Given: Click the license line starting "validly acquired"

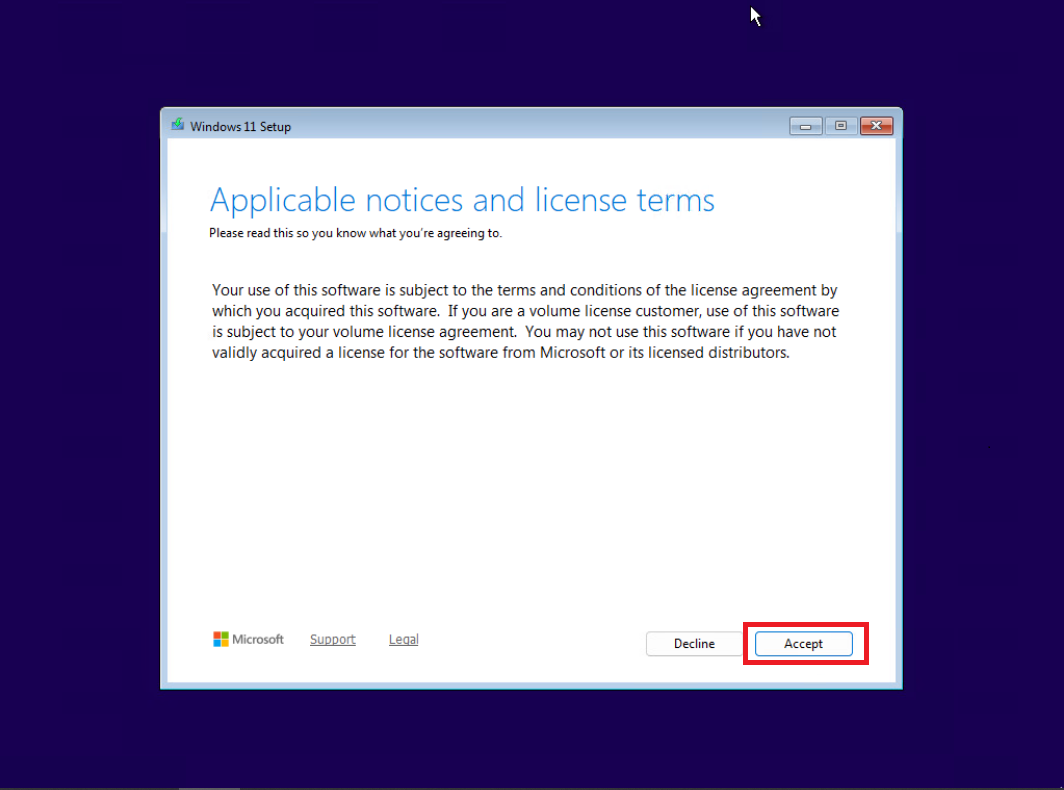Looking at the screenshot, I should pyautogui.click(x=500, y=353).
